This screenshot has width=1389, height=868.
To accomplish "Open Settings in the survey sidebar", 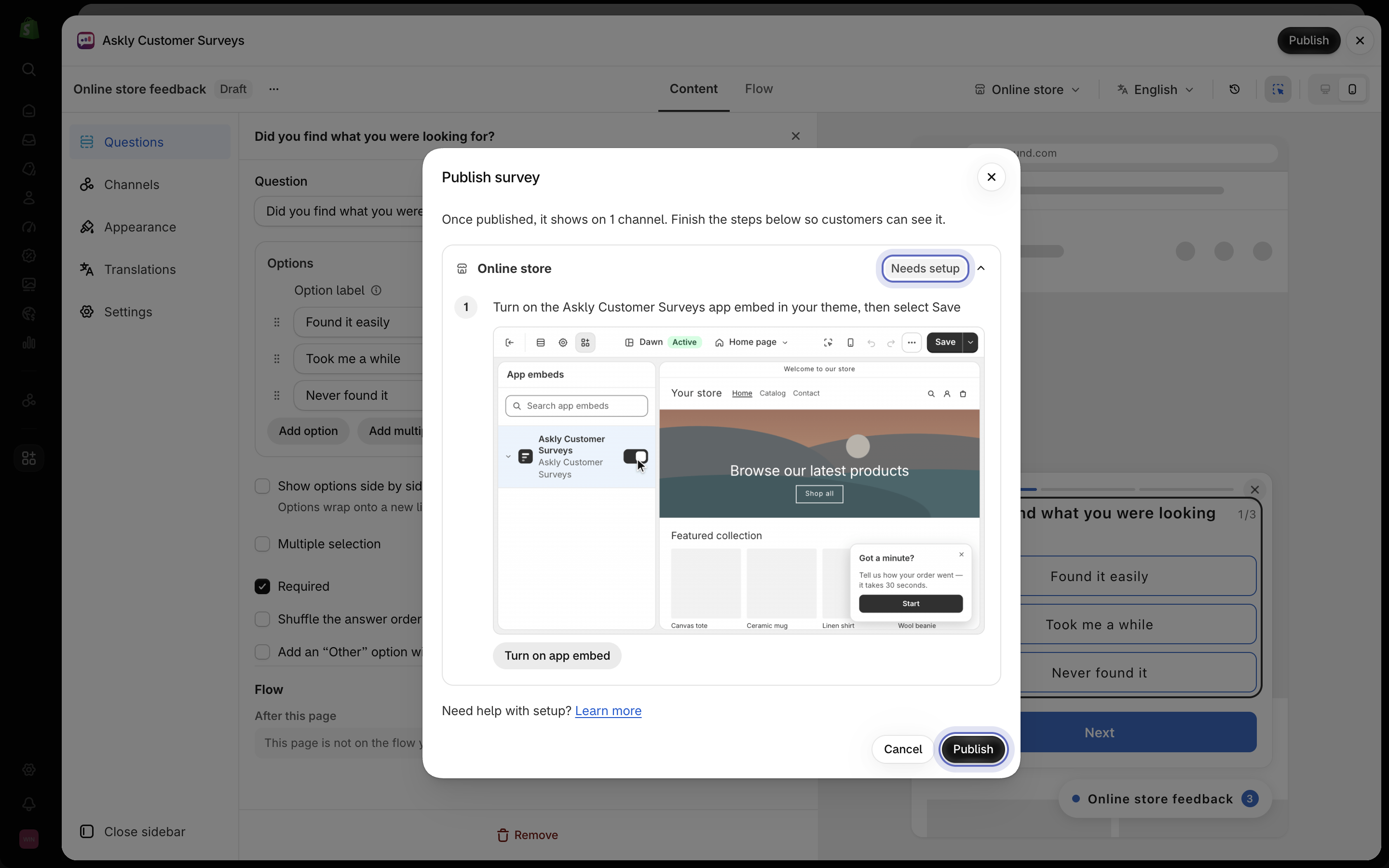I will click(150, 312).
